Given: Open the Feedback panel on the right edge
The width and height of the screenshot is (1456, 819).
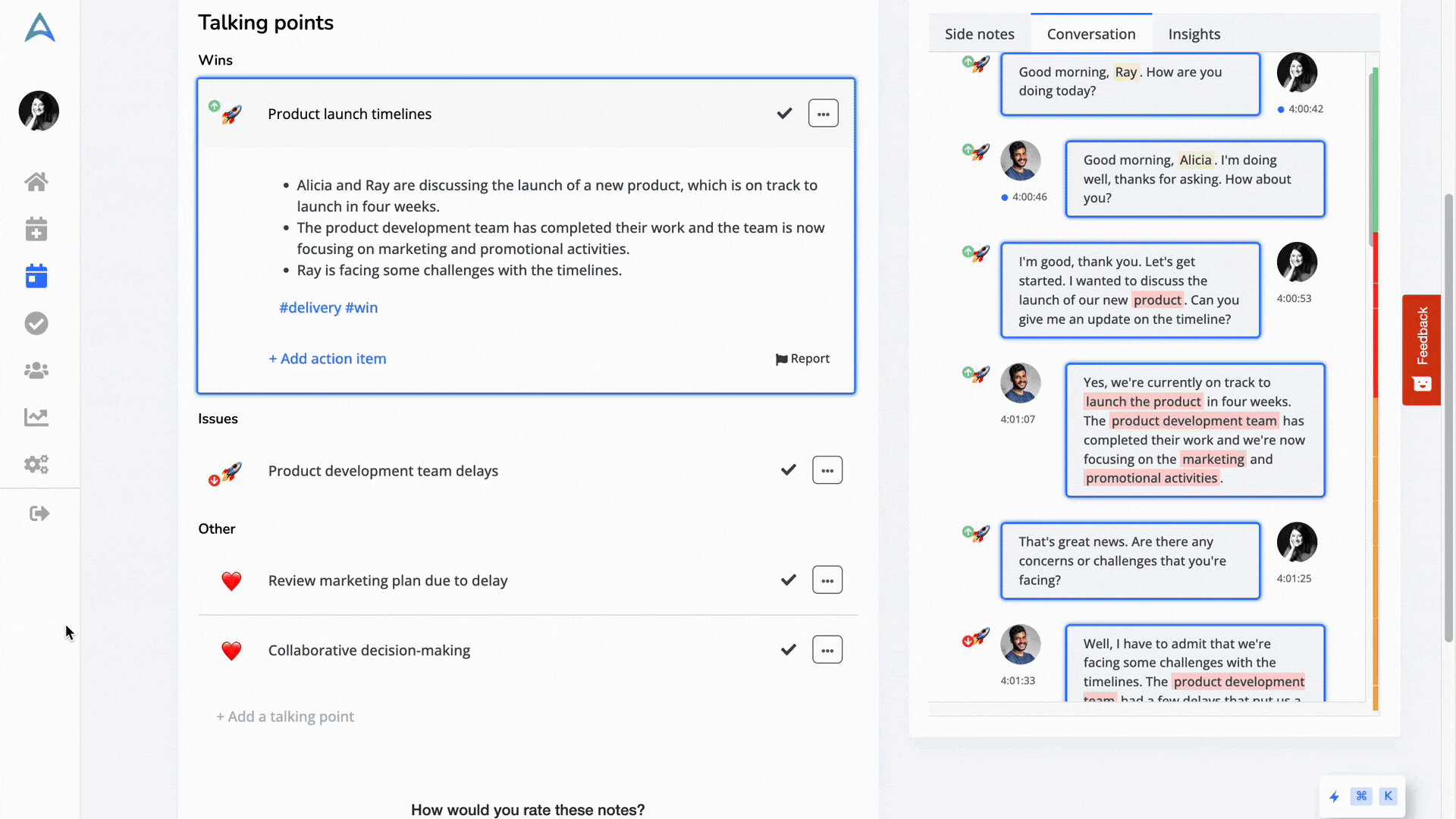Looking at the screenshot, I should [1422, 350].
